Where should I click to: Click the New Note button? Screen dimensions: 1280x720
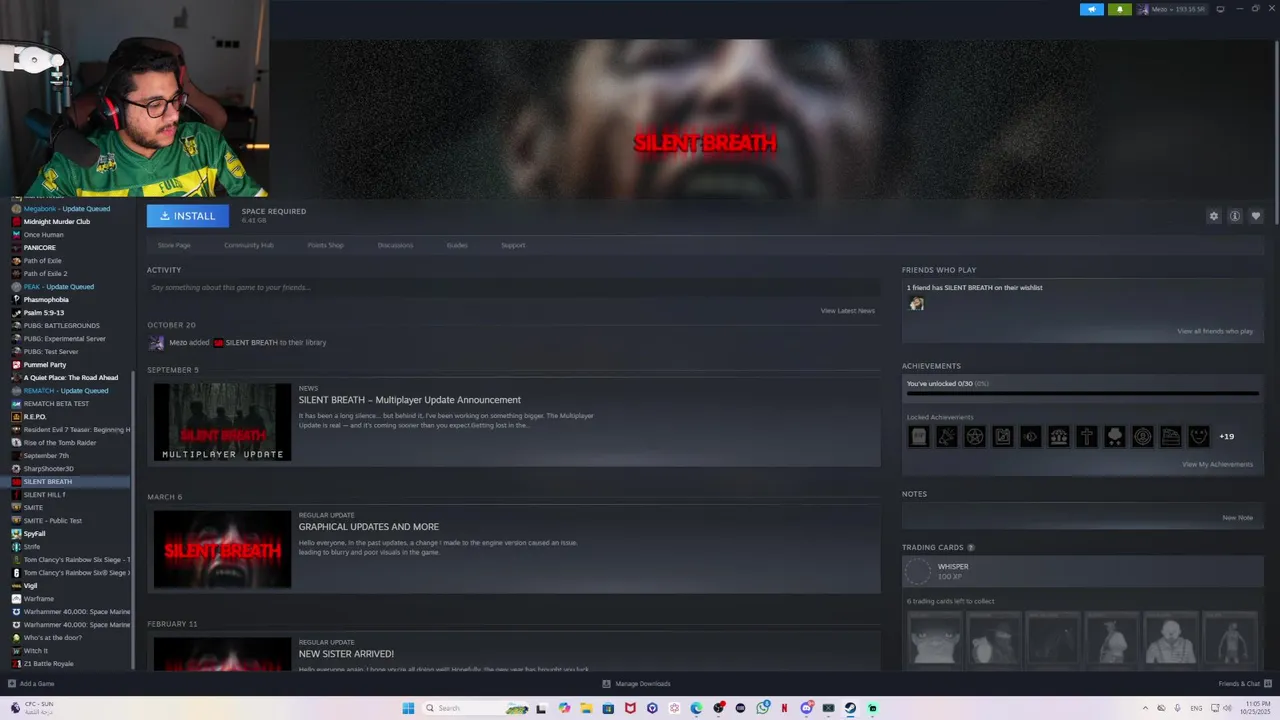pyautogui.click(x=1237, y=518)
